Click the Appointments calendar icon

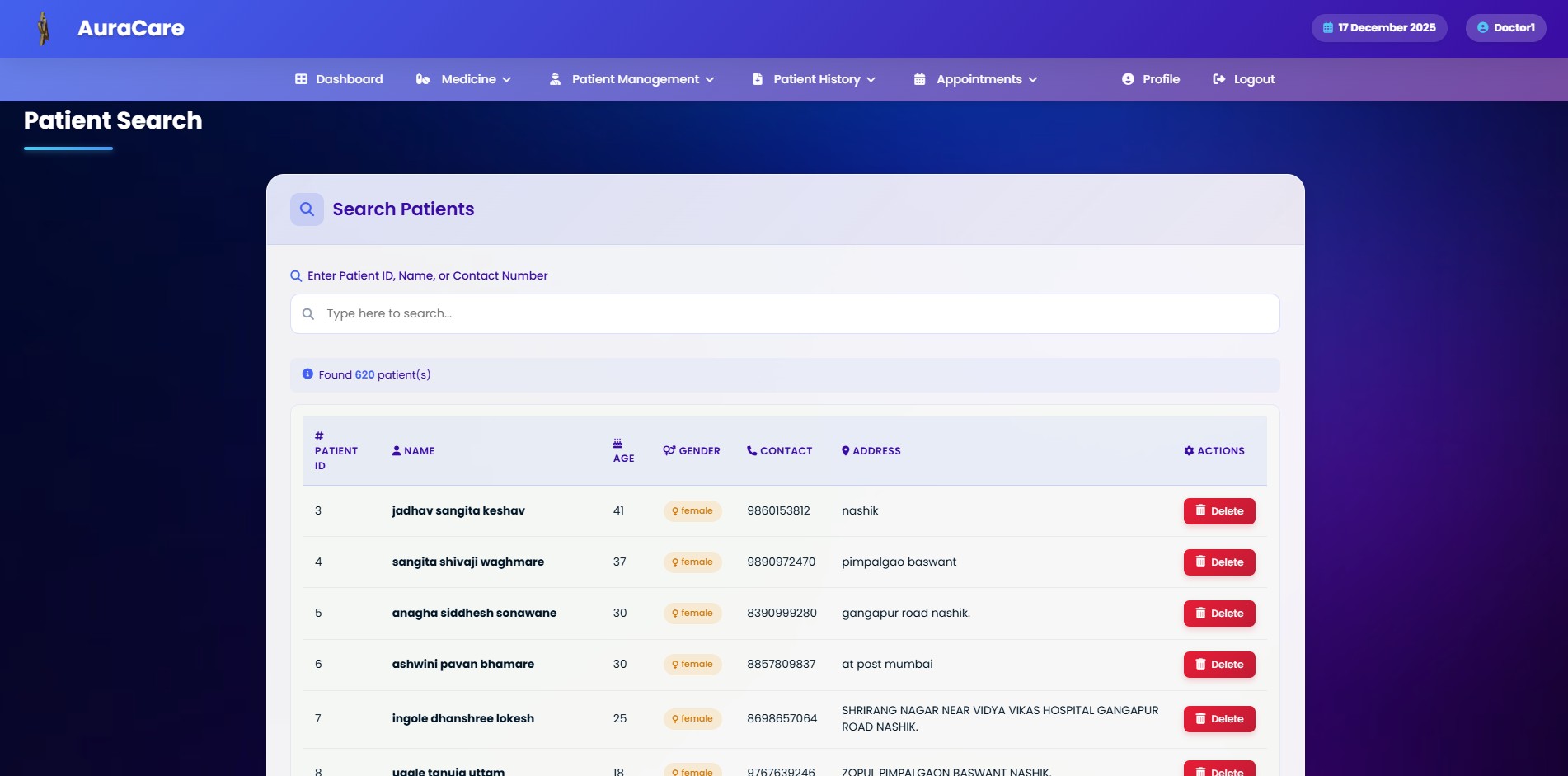tap(919, 79)
